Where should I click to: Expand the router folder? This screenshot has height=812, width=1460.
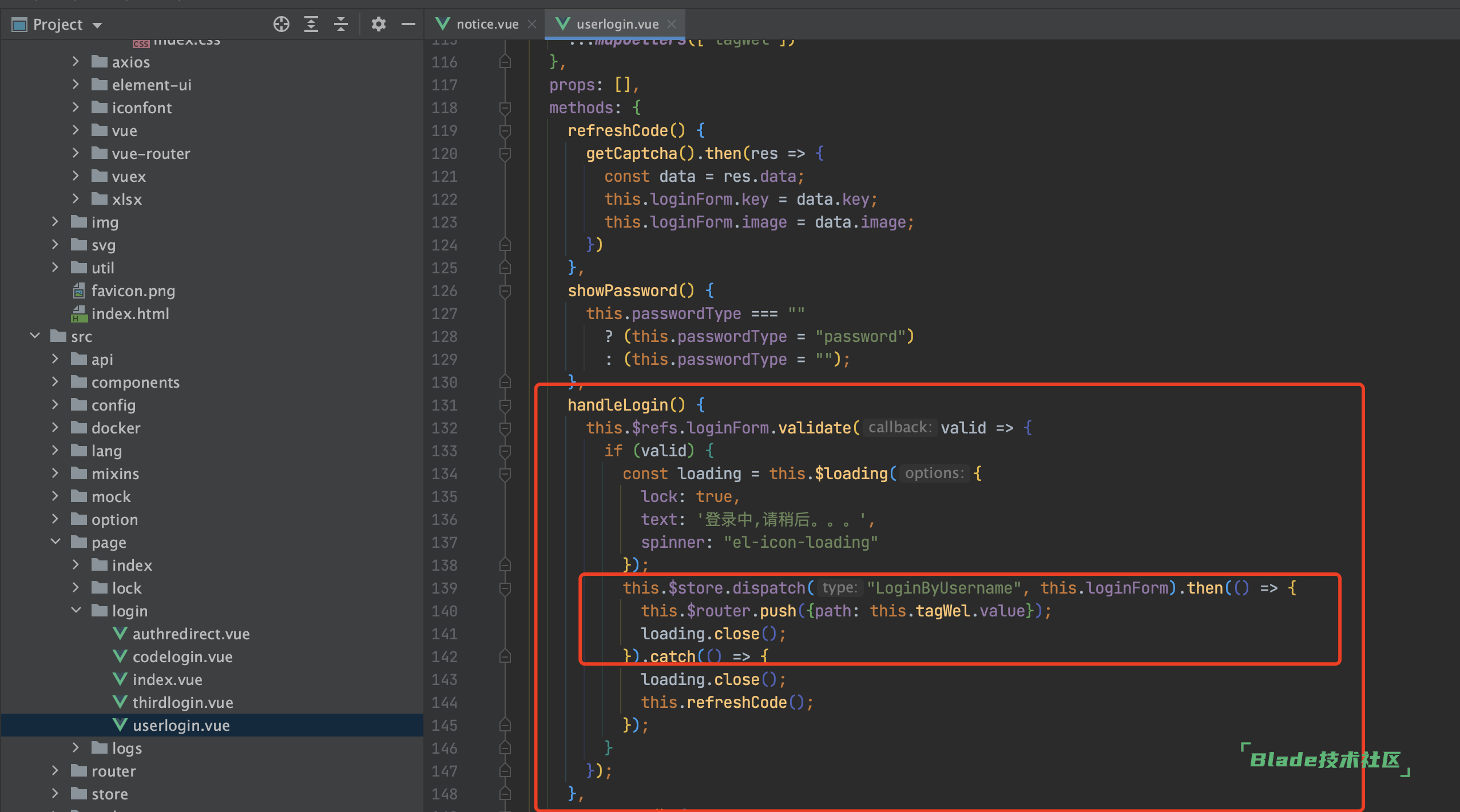[55, 771]
